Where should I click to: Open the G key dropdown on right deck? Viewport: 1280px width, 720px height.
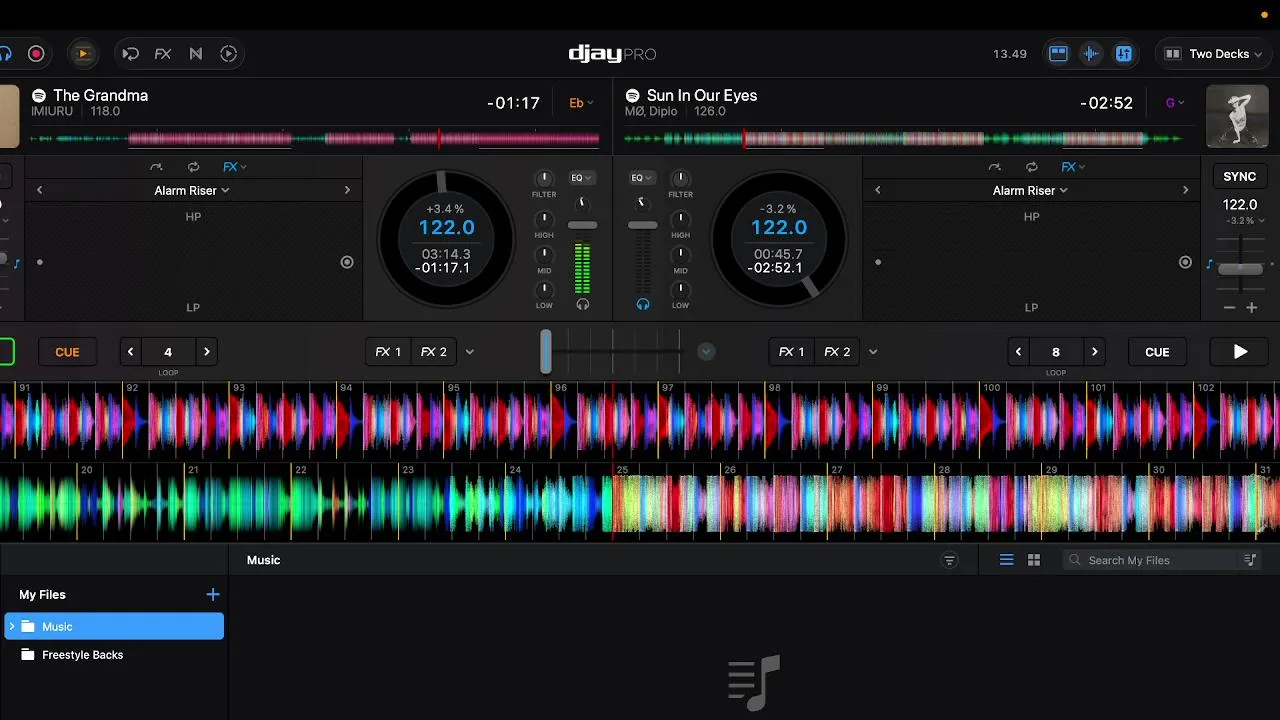[x=1175, y=103]
